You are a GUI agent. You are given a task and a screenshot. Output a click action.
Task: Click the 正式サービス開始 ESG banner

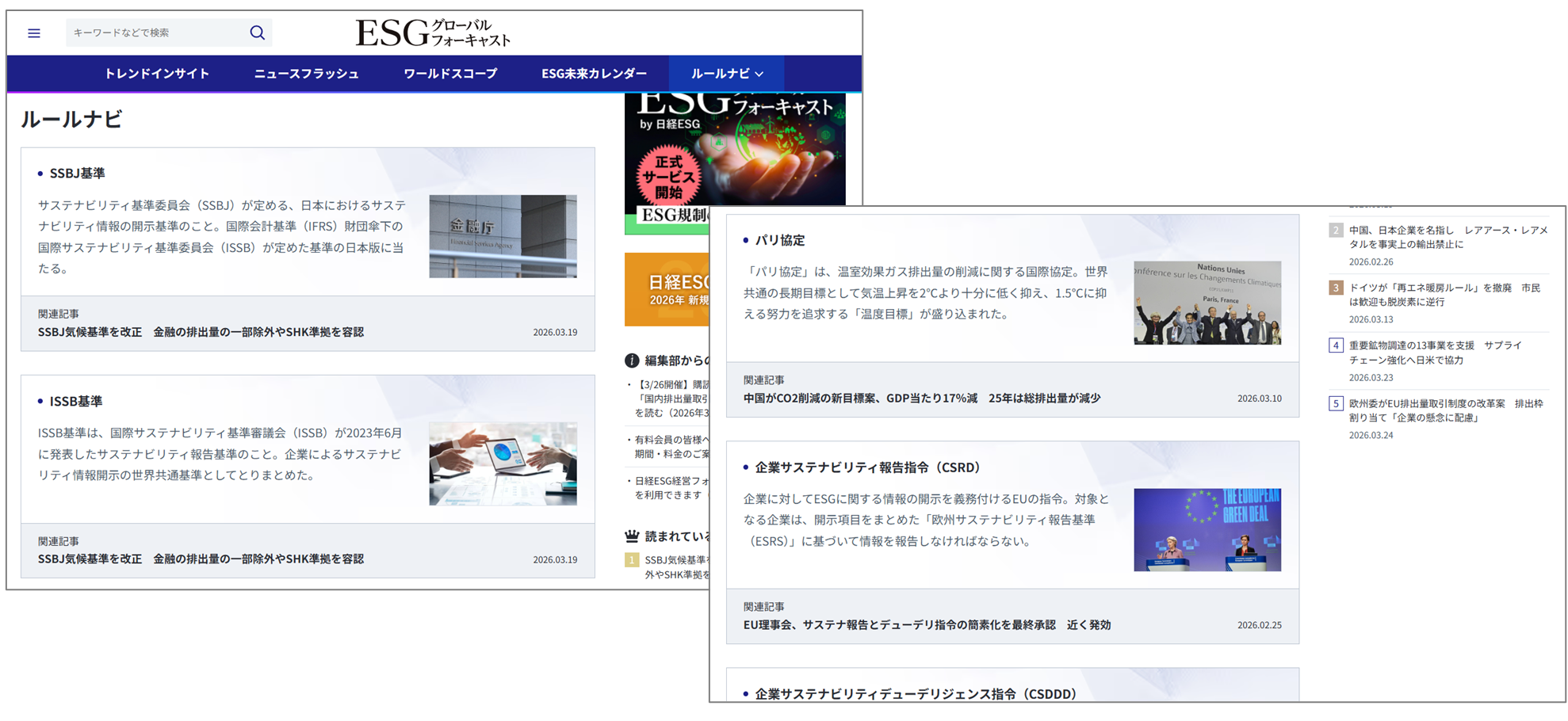(x=735, y=163)
